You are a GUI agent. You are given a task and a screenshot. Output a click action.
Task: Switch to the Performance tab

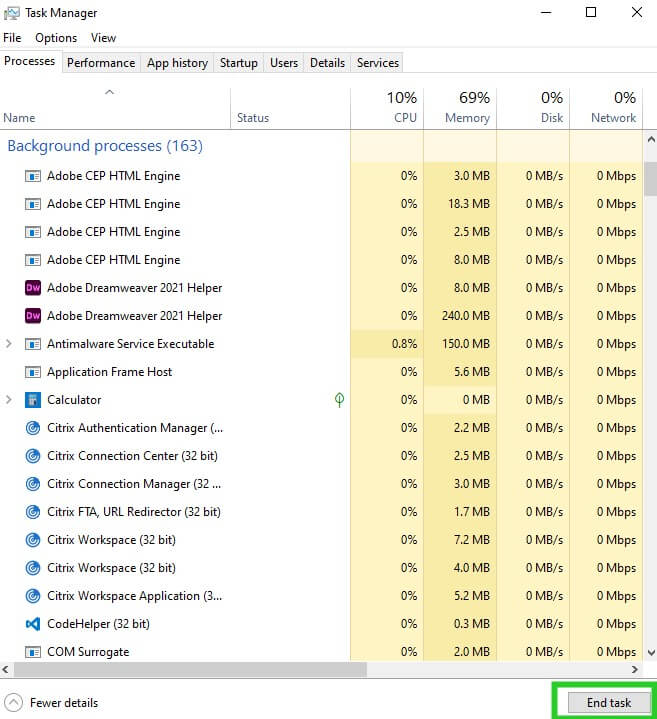(100, 63)
